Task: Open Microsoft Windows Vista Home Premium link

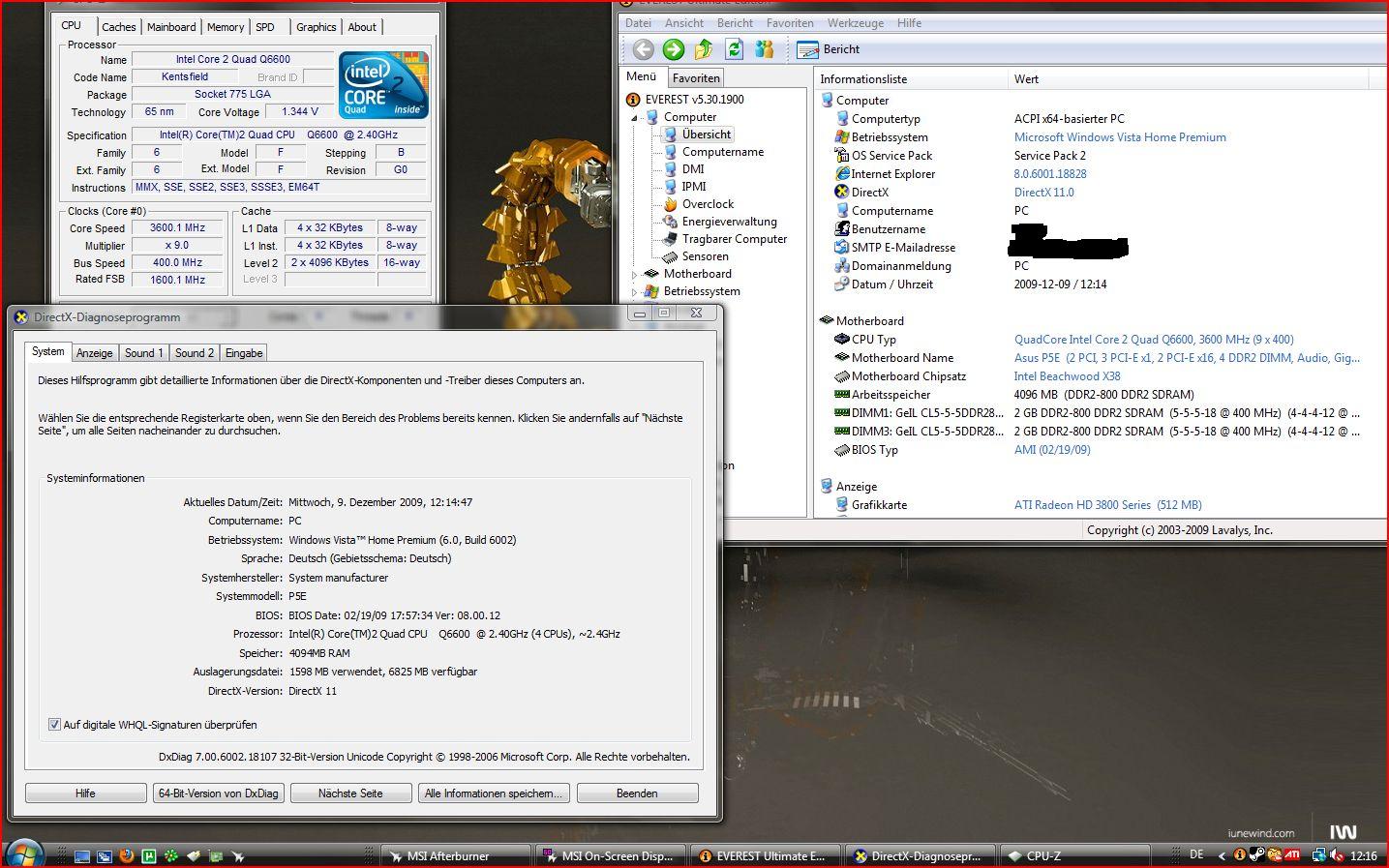Action: tap(1120, 137)
